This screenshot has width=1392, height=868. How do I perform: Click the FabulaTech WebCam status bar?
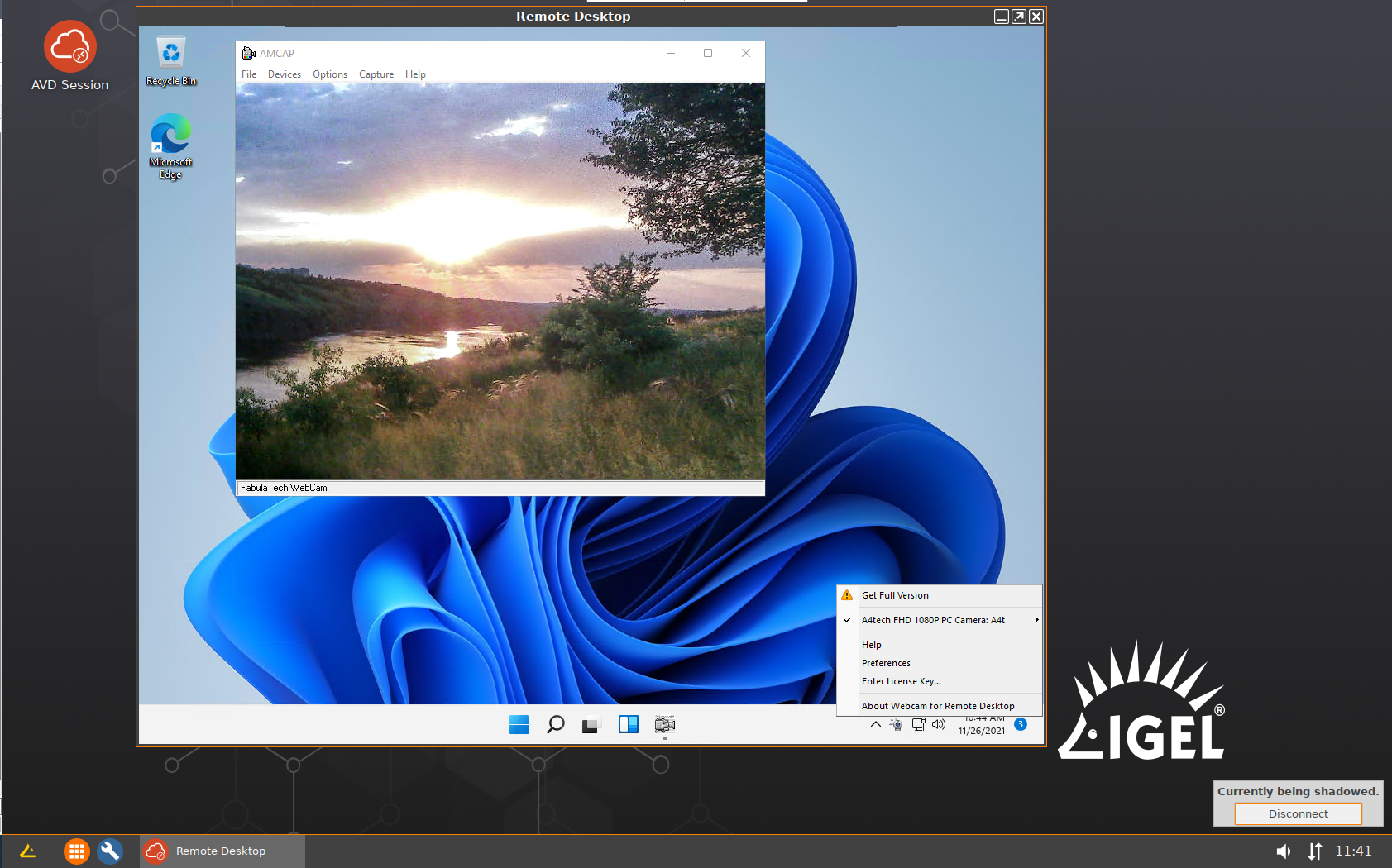tap(500, 488)
